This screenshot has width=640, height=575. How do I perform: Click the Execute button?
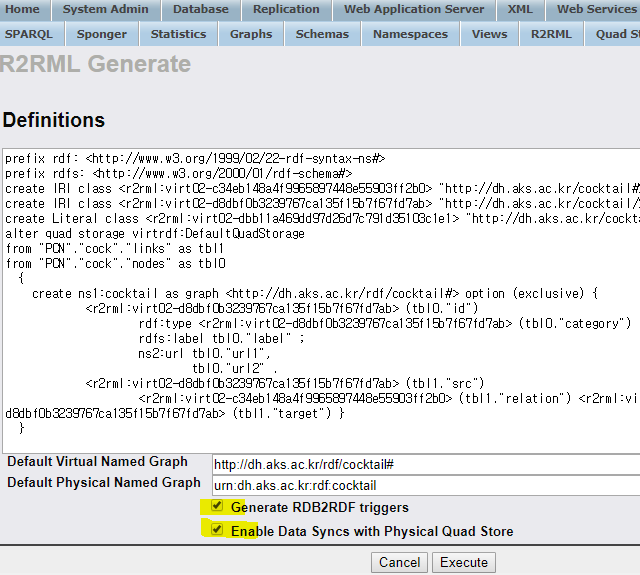[x=464, y=562]
